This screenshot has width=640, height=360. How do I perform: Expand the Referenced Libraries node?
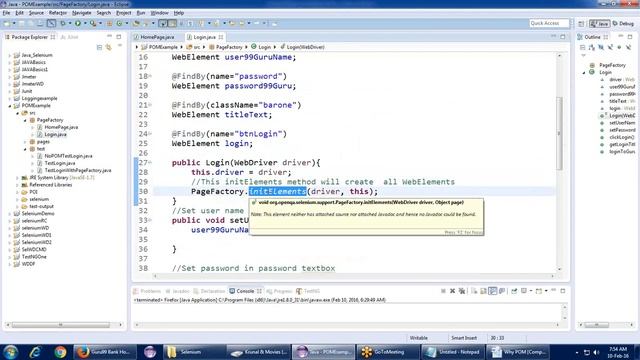pos(18,185)
